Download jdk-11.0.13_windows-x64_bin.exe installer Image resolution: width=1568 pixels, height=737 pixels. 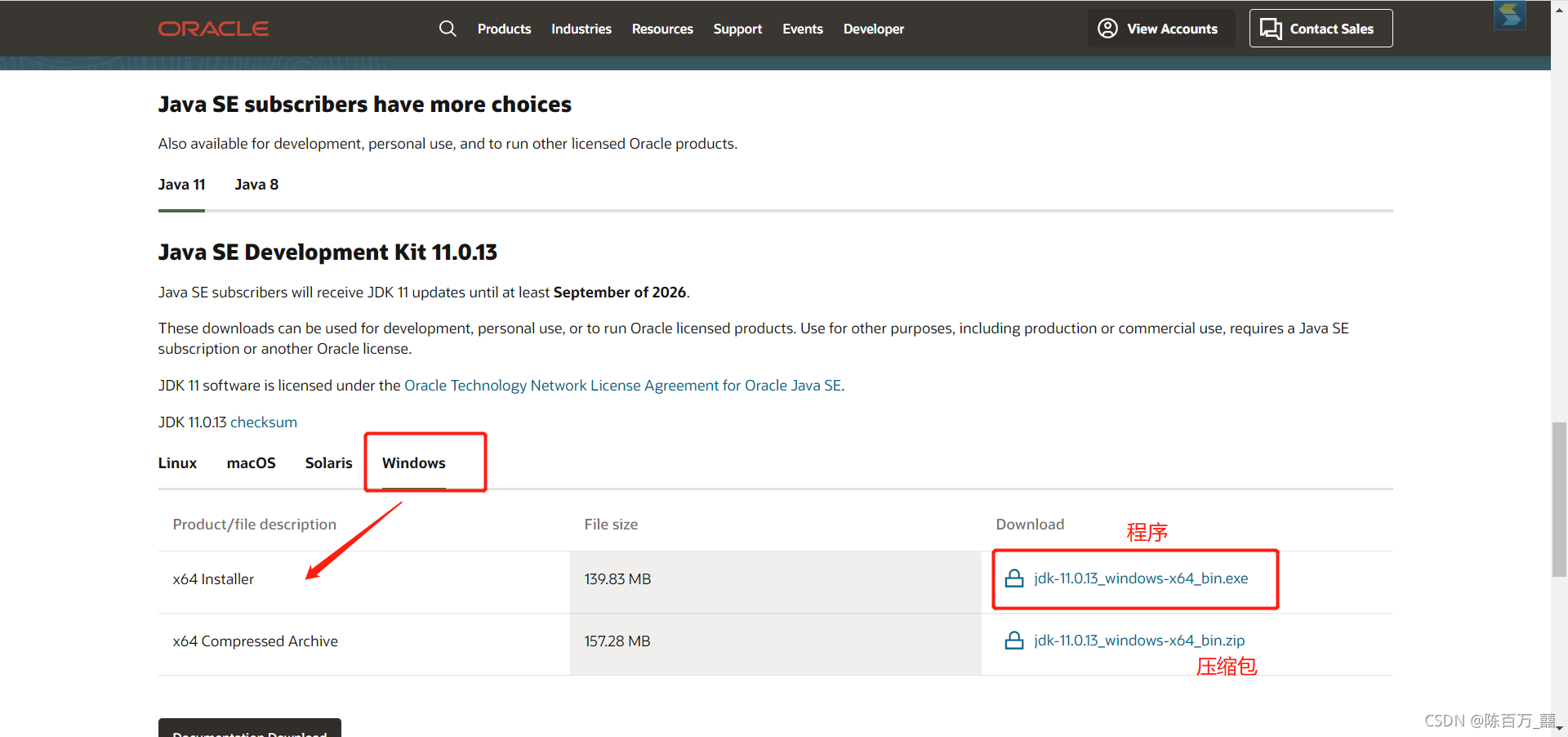[1141, 578]
